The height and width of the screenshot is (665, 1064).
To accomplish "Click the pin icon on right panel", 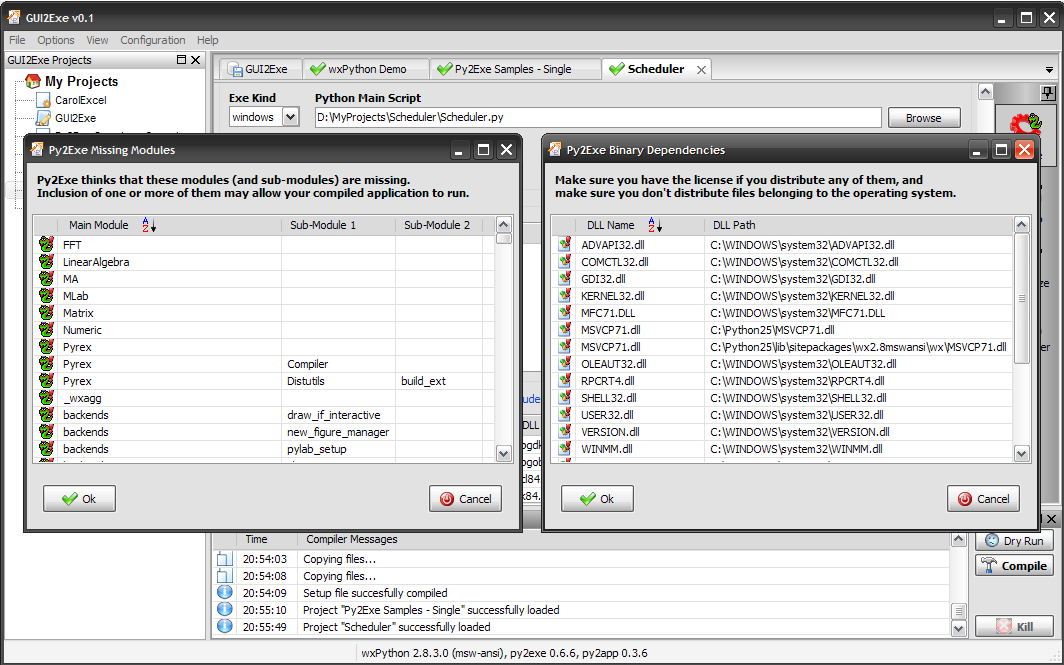I will [1048, 93].
